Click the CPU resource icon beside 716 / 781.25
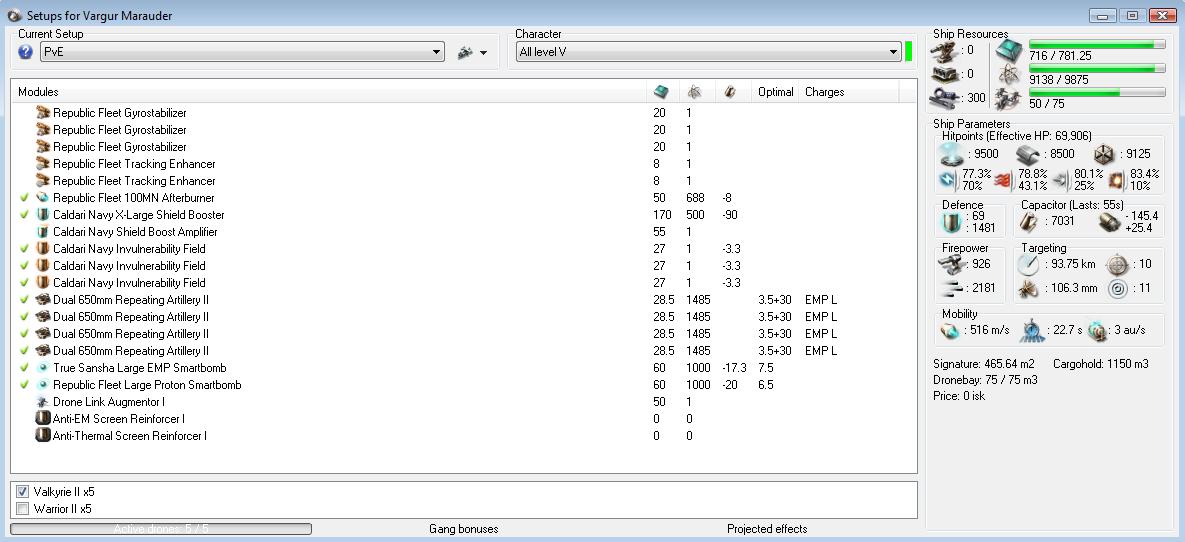 (1009, 51)
